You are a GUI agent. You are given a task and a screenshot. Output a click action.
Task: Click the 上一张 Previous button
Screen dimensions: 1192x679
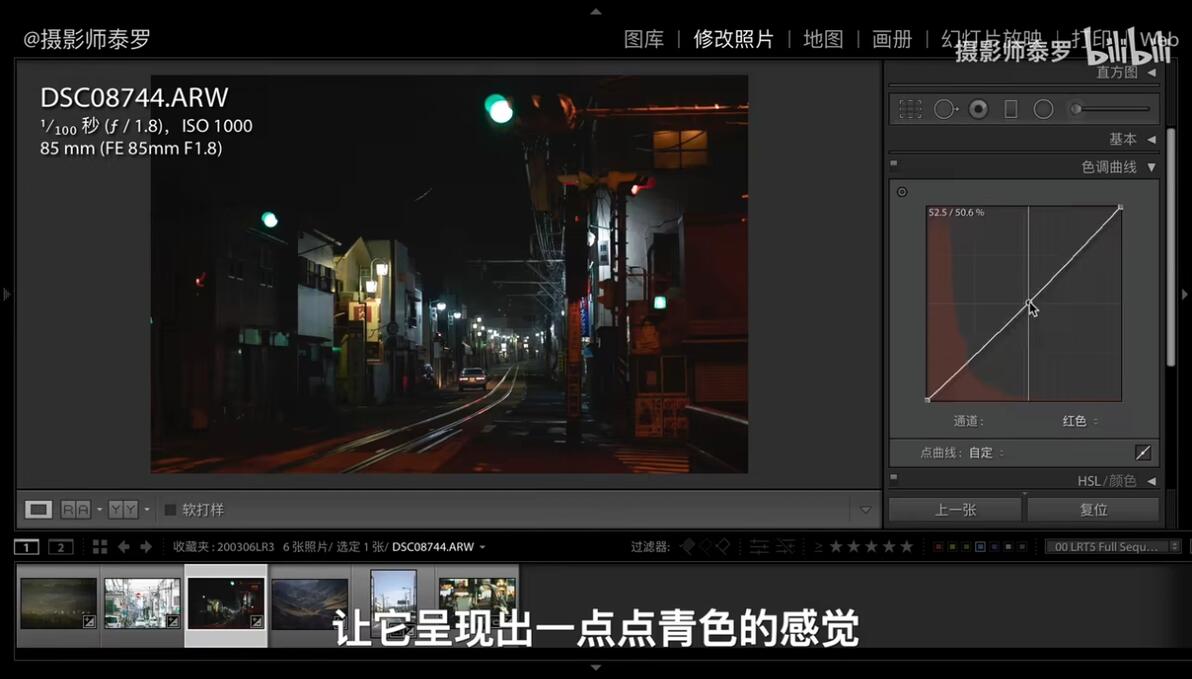coord(955,509)
